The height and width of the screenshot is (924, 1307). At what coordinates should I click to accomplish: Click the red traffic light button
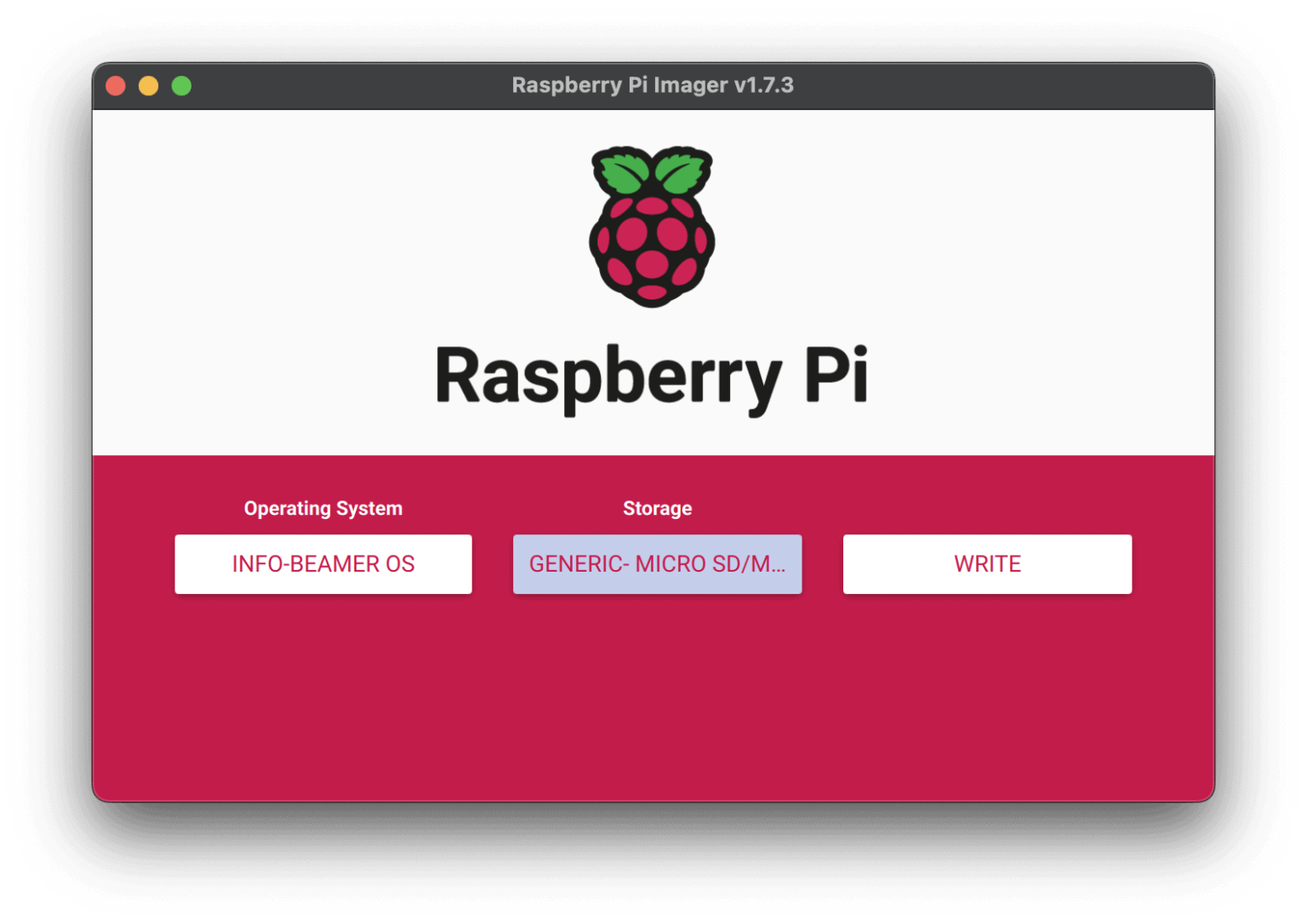pyautogui.click(x=116, y=85)
